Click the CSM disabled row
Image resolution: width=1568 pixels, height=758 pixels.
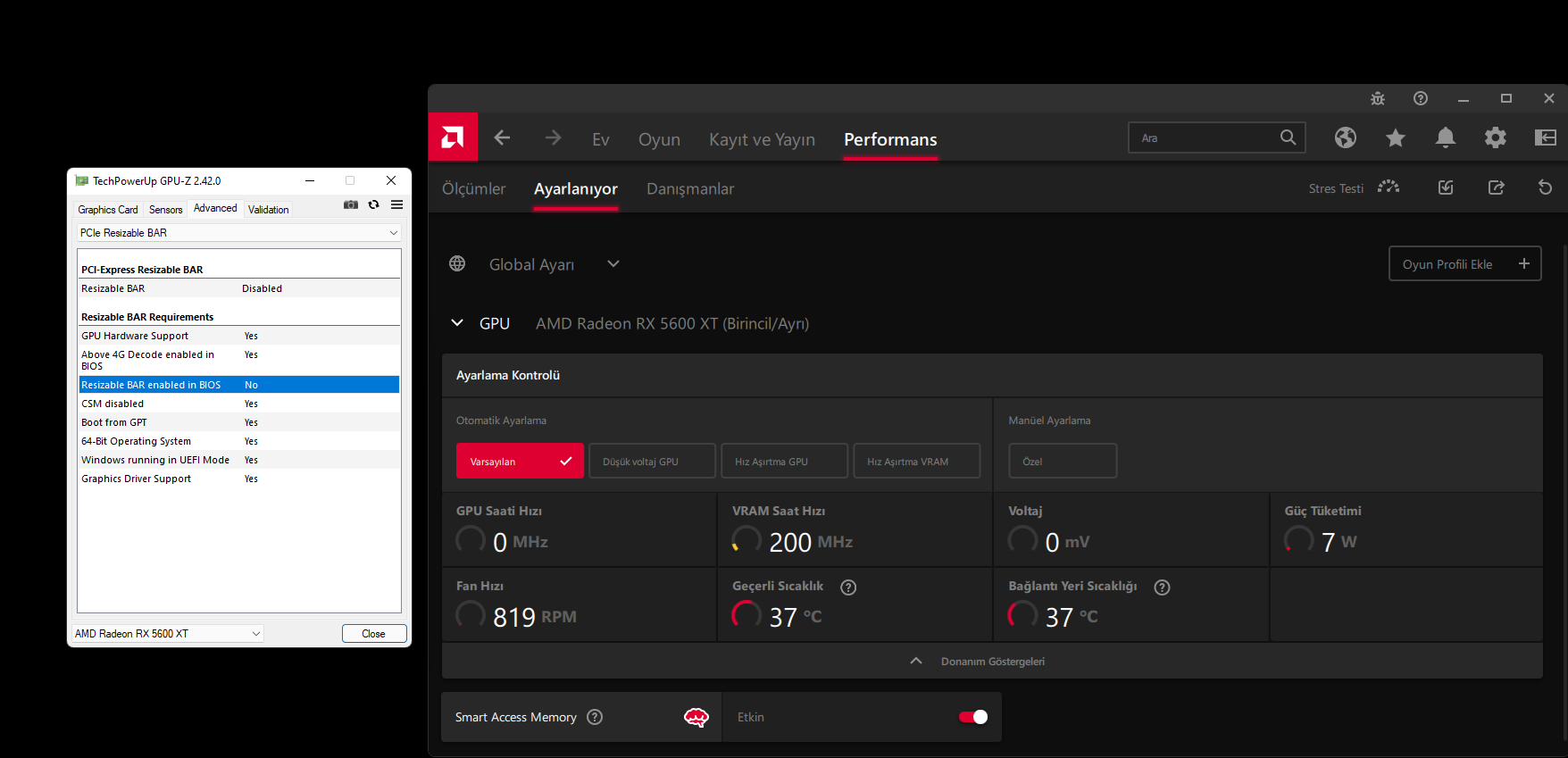click(239, 404)
